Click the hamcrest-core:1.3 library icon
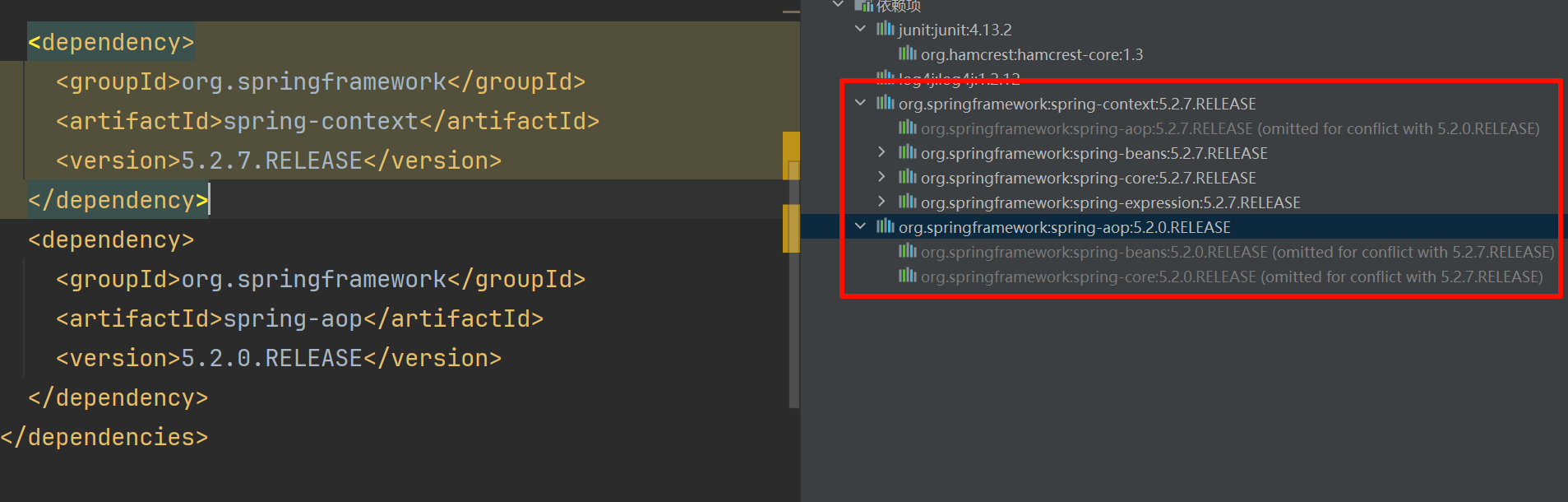 point(907,54)
